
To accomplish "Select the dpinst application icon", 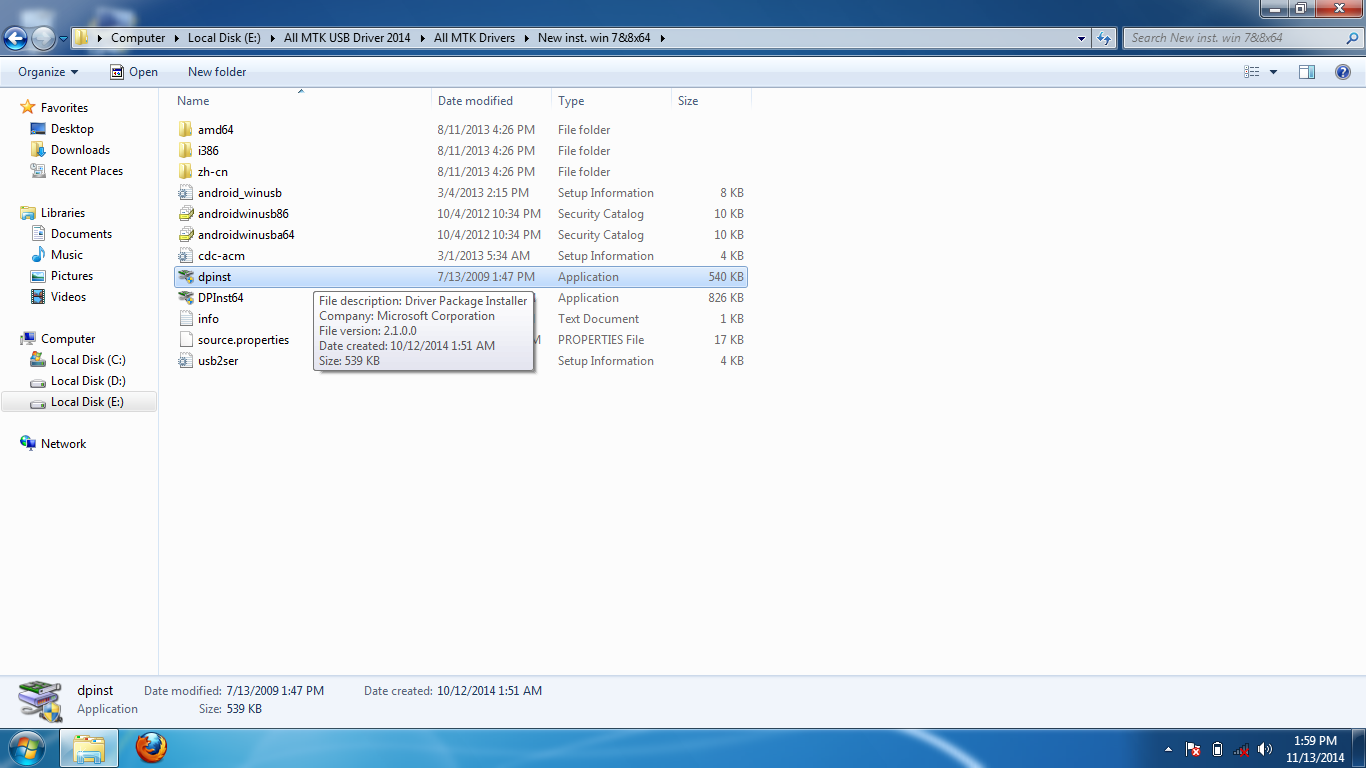I will coord(185,277).
